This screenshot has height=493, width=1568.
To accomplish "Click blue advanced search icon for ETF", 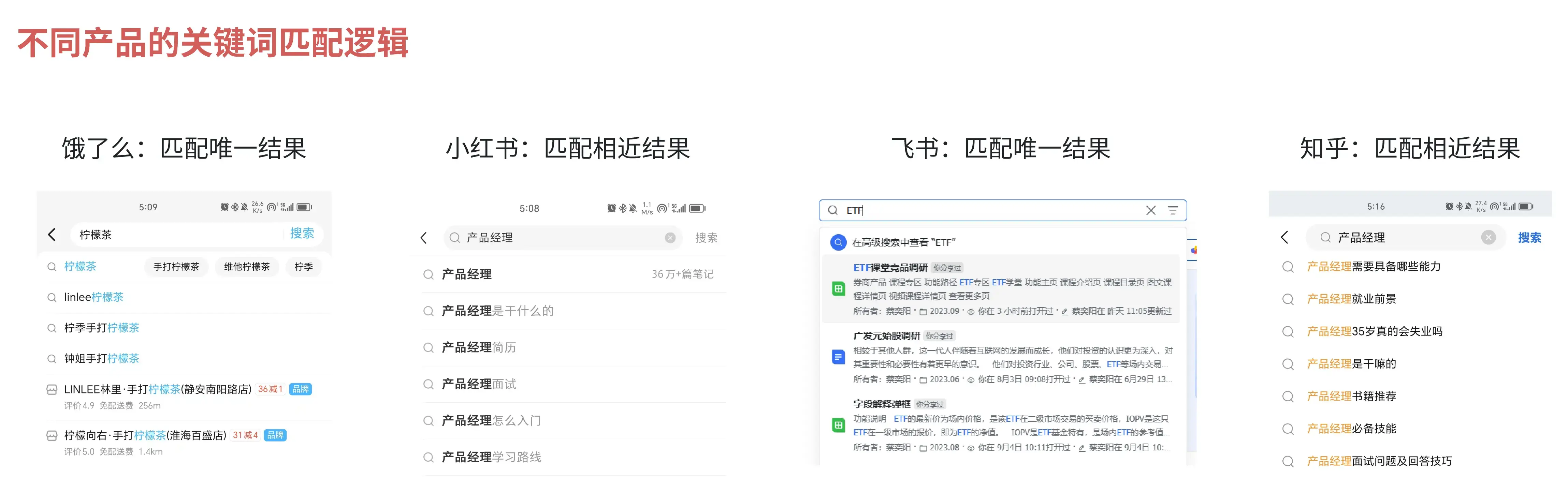I will pyautogui.click(x=838, y=242).
